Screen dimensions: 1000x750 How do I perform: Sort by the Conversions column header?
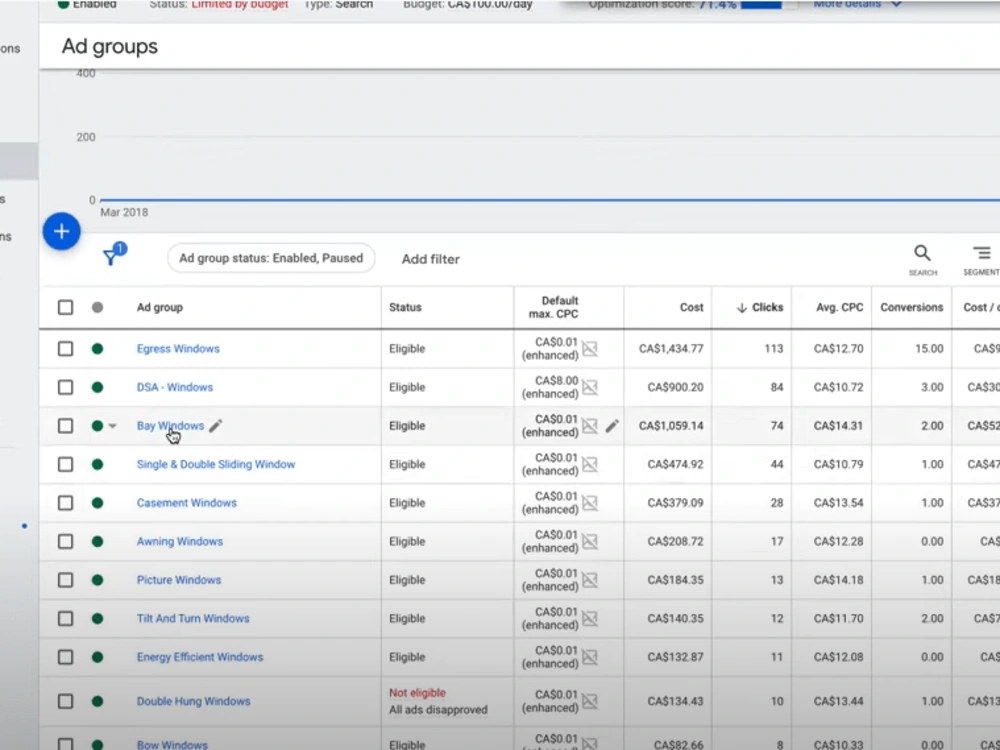(911, 307)
